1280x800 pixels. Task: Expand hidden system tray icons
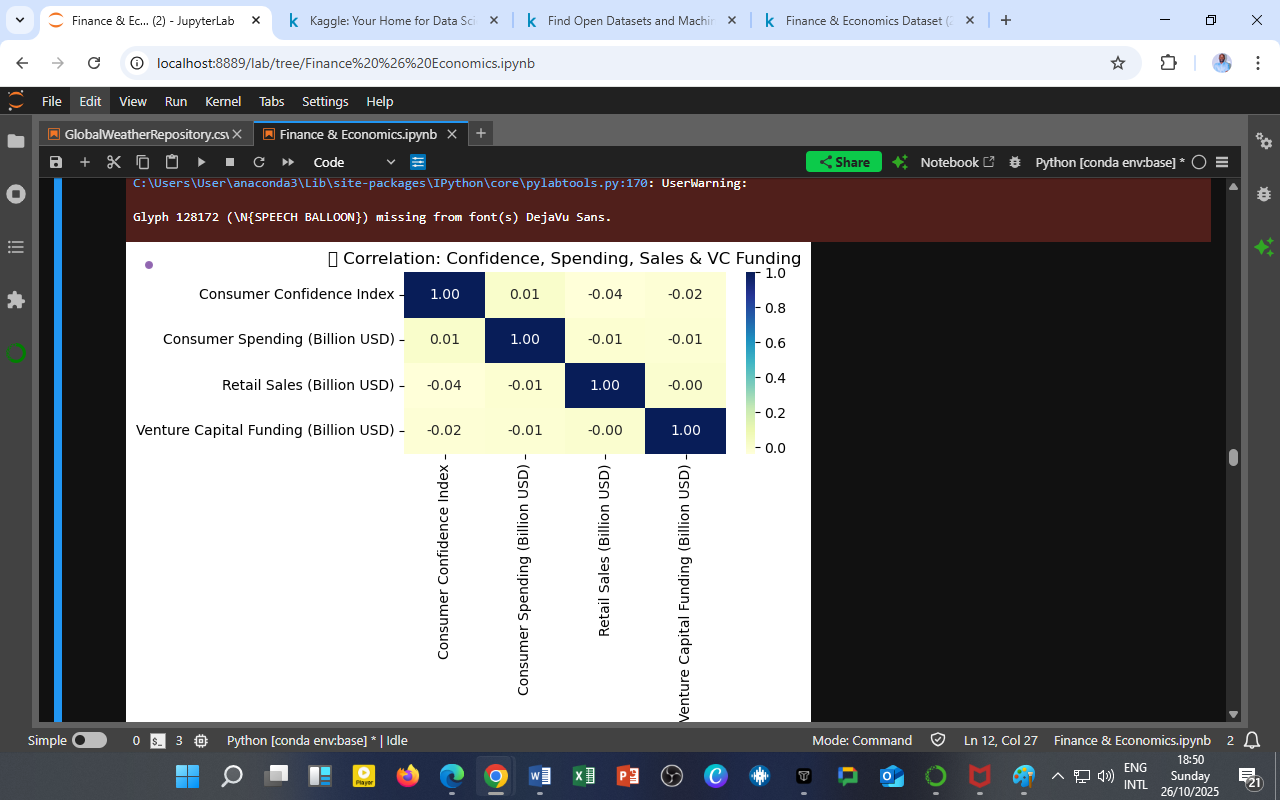(1057, 775)
